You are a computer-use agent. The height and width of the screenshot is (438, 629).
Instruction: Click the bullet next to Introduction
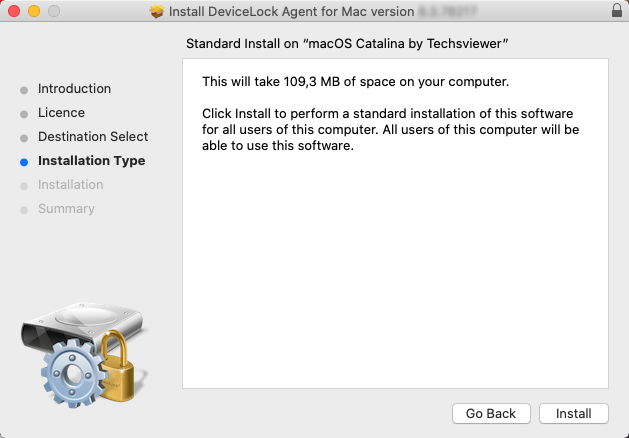click(x=24, y=90)
